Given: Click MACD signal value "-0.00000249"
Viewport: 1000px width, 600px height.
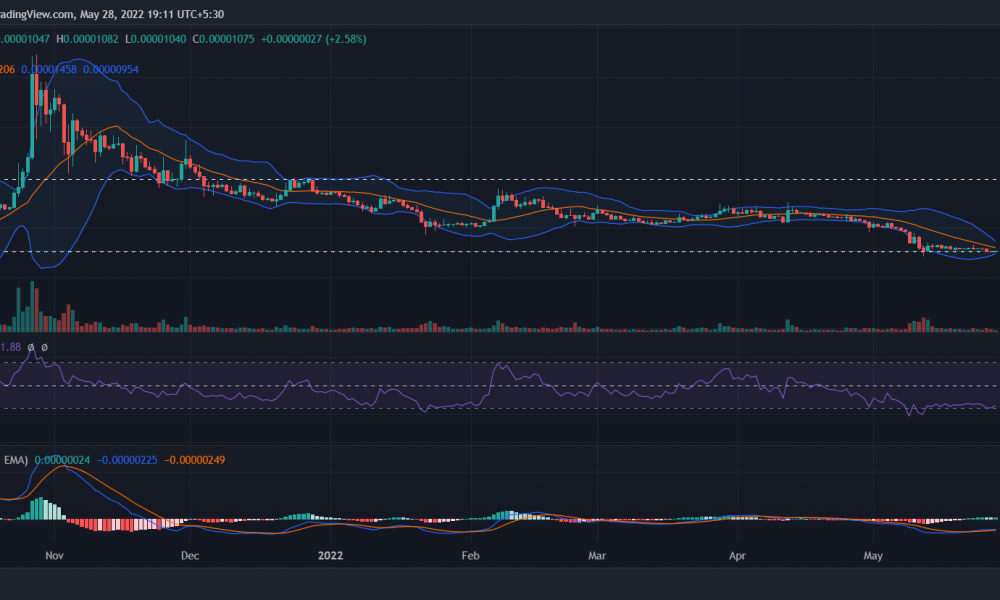Looking at the screenshot, I should pyautogui.click(x=195, y=460).
